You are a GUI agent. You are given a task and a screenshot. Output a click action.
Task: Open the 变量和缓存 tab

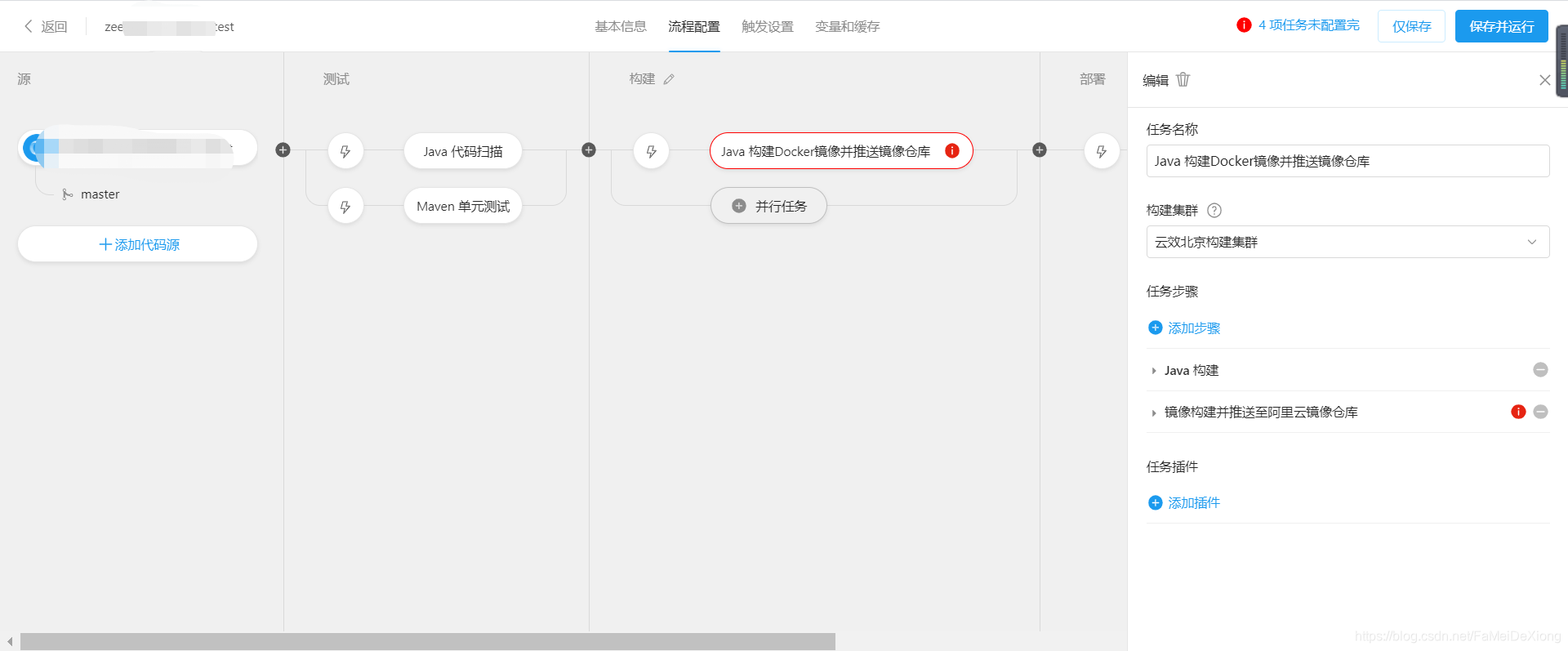pos(848,26)
